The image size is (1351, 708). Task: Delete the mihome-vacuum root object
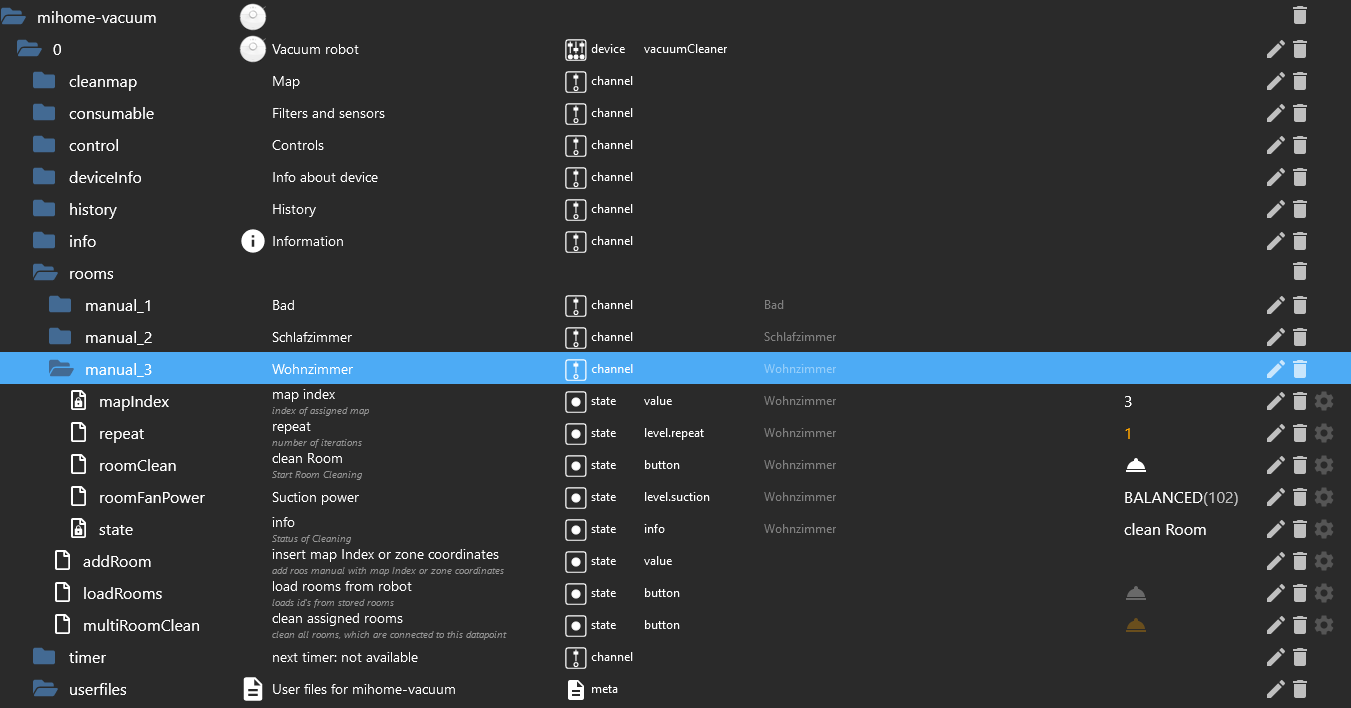tap(1299, 15)
